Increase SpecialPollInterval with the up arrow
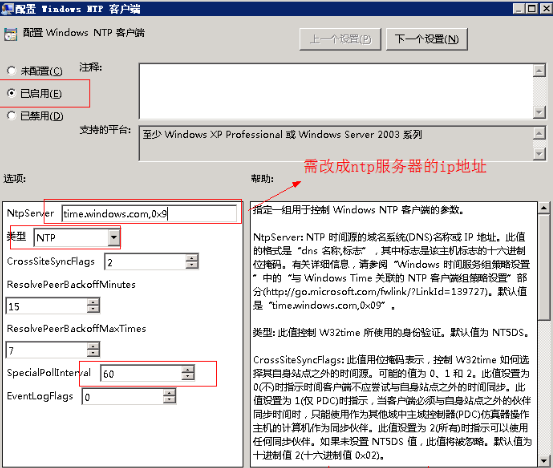The height and width of the screenshot is (468, 553). [x=188, y=370]
